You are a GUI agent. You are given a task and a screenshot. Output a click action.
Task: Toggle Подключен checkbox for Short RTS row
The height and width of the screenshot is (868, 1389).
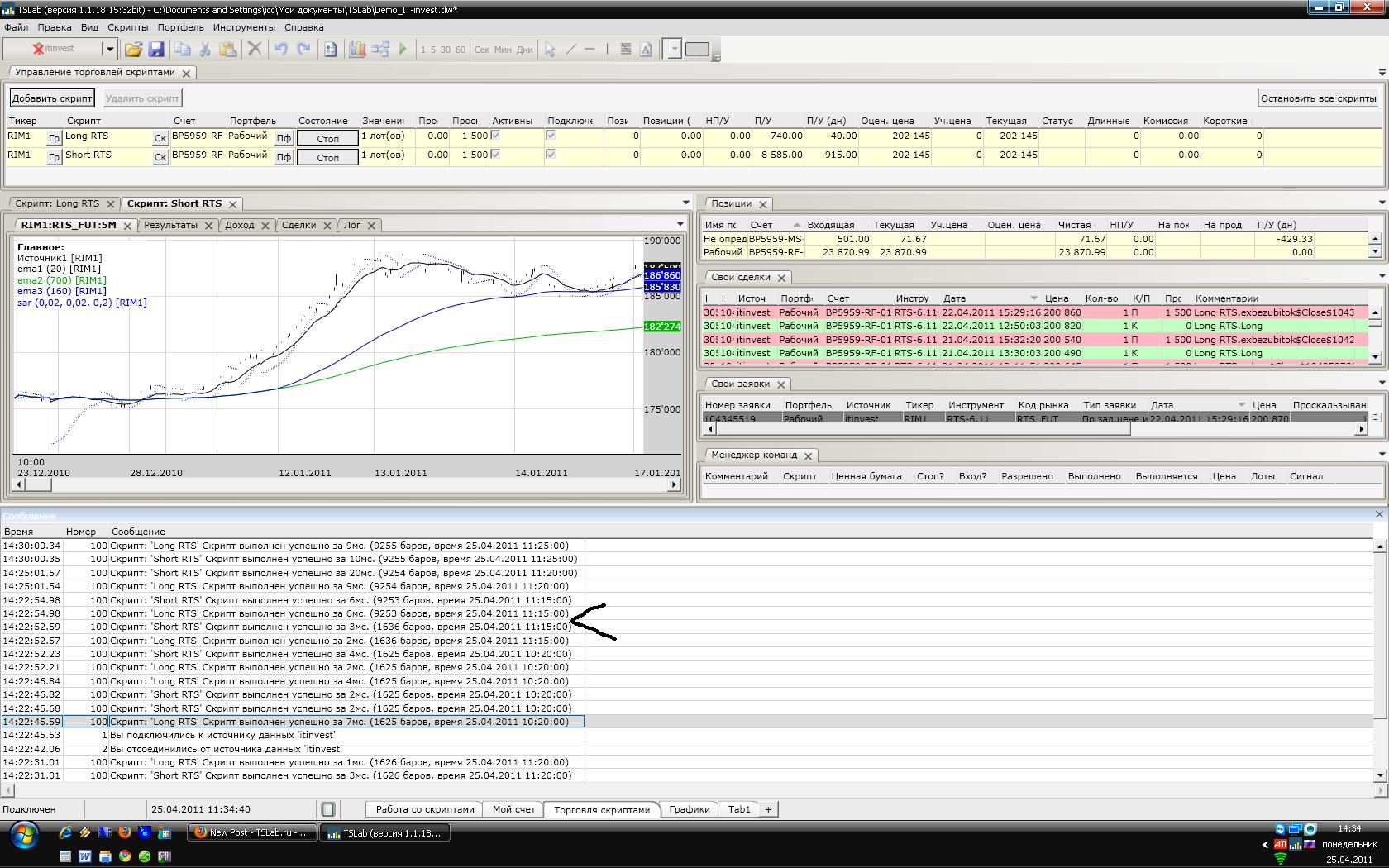pyautogui.click(x=551, y=155)
